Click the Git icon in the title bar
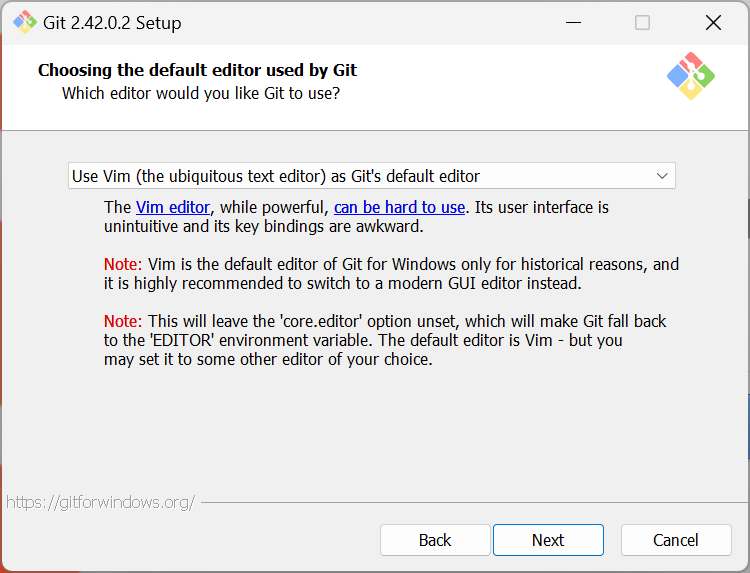750x573 pixels. [24, 22]
